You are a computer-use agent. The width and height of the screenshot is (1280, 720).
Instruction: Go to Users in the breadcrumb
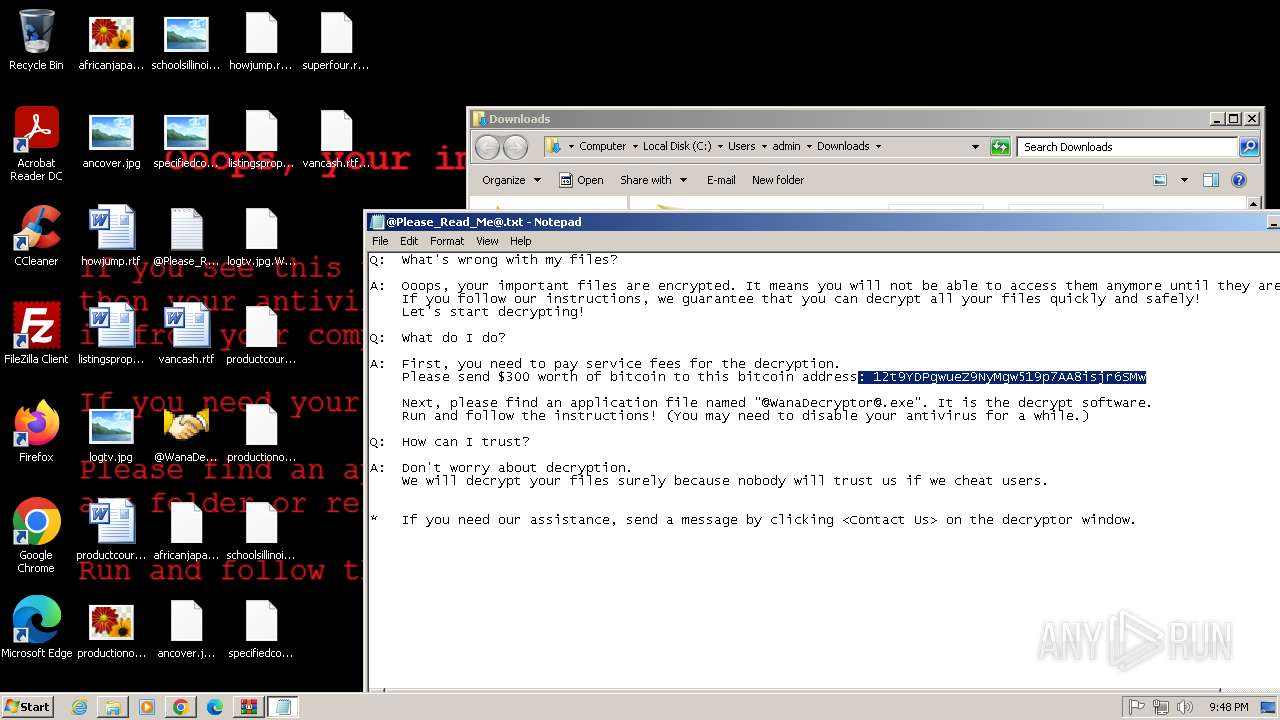tap(742, 146)
